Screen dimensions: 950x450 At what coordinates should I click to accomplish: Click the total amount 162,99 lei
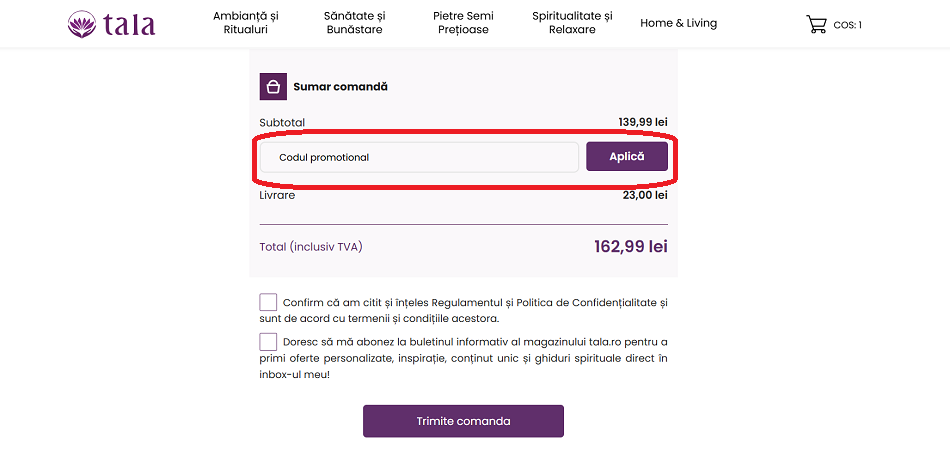tap(630, 246)
